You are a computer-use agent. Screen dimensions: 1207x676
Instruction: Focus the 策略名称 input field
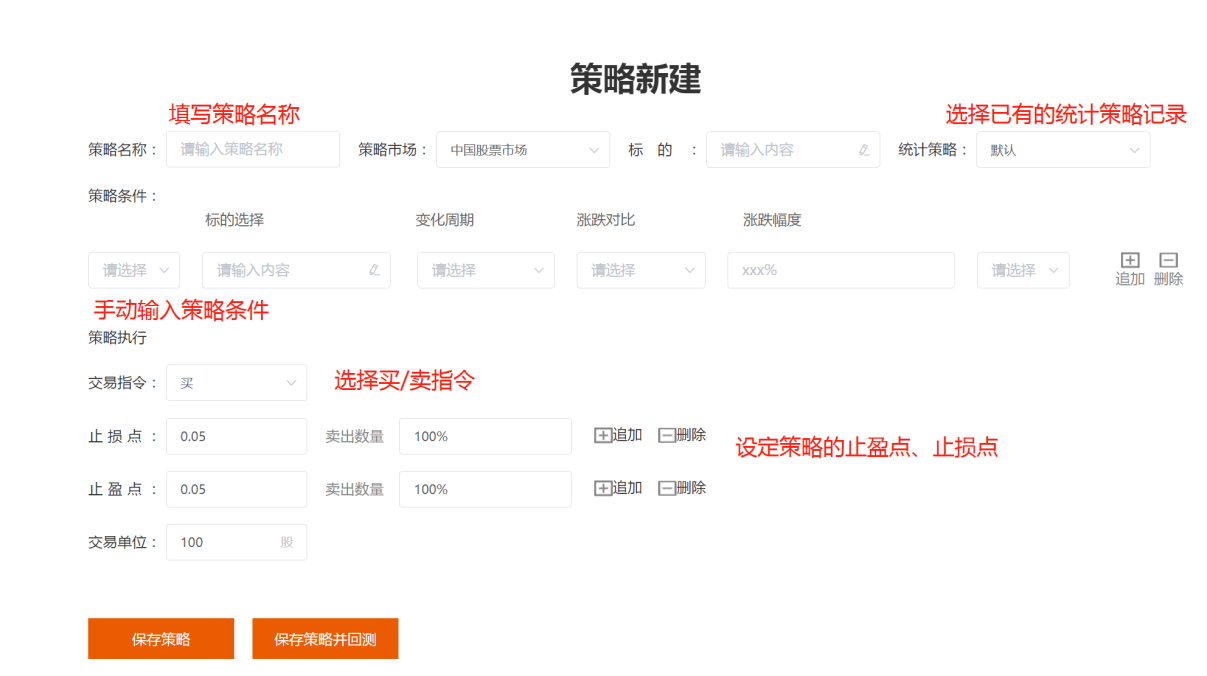[252, 150]
